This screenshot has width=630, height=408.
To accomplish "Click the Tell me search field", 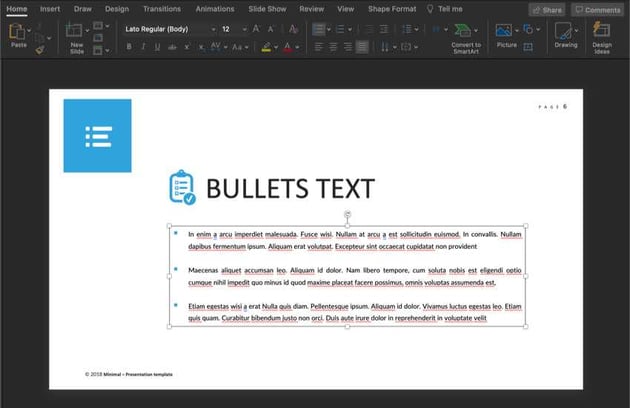I will (x=450, y=9).
